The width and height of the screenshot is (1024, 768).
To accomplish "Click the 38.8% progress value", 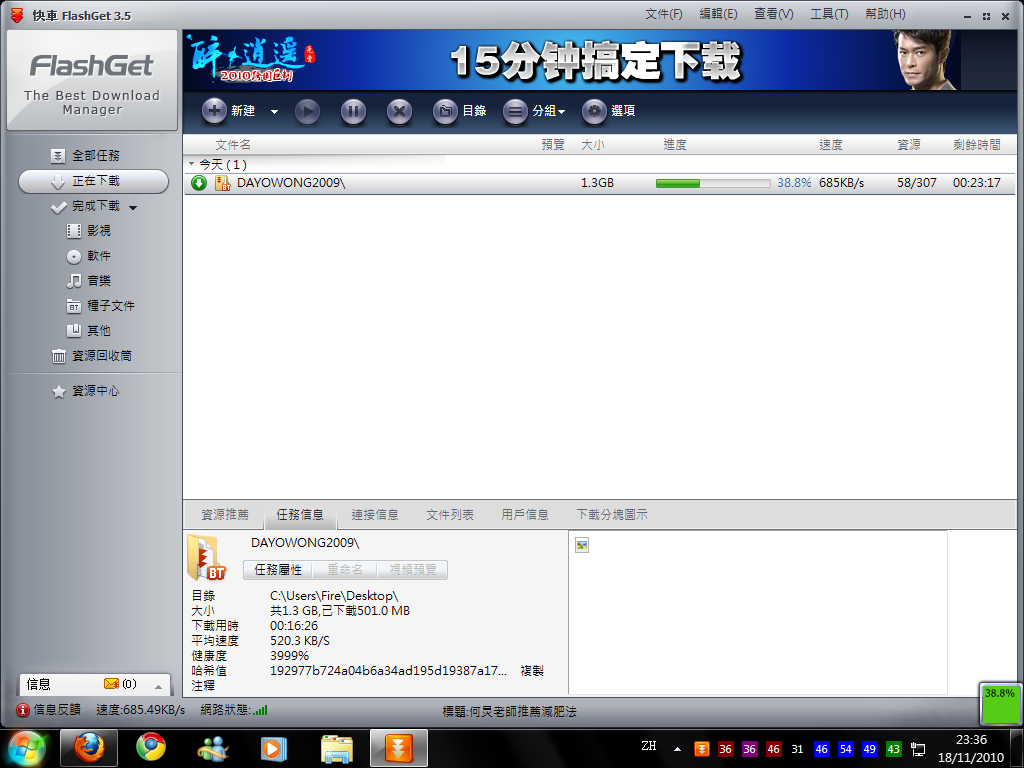I will tap(794, 183).
